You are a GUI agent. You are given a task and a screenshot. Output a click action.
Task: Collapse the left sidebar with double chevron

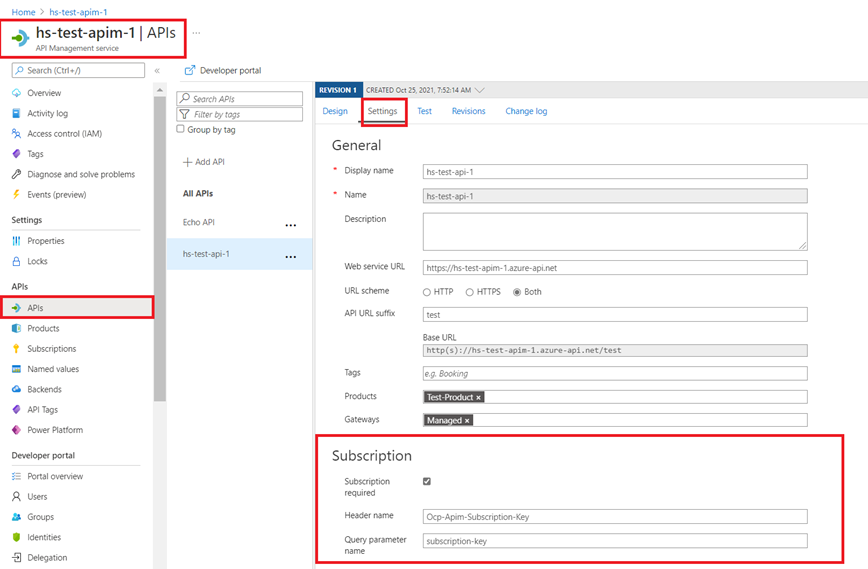coord(157,71)
